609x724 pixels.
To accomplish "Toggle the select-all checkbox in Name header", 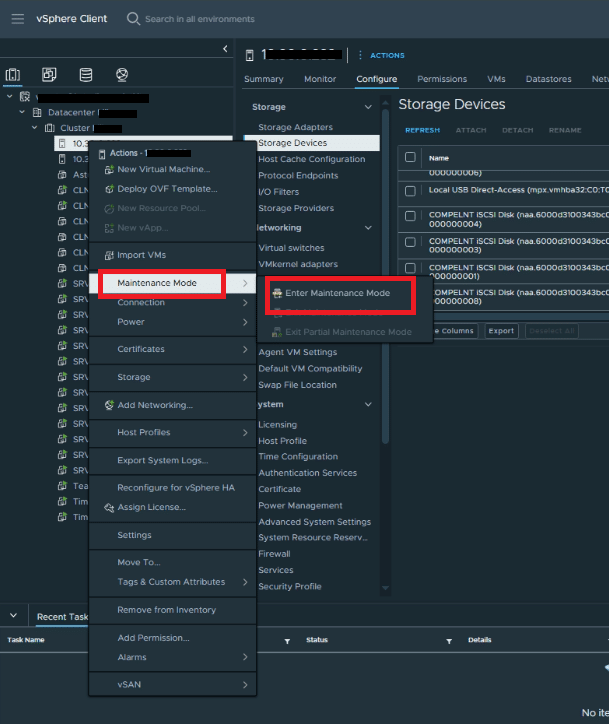I will pyautogui.click(x=410, y=157).
